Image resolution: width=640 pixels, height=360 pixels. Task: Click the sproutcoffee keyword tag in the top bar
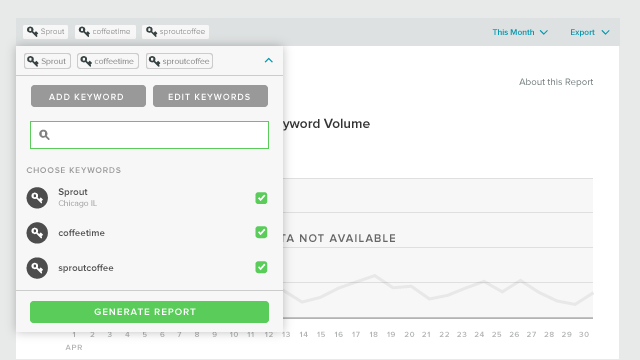tap(176, 31)
